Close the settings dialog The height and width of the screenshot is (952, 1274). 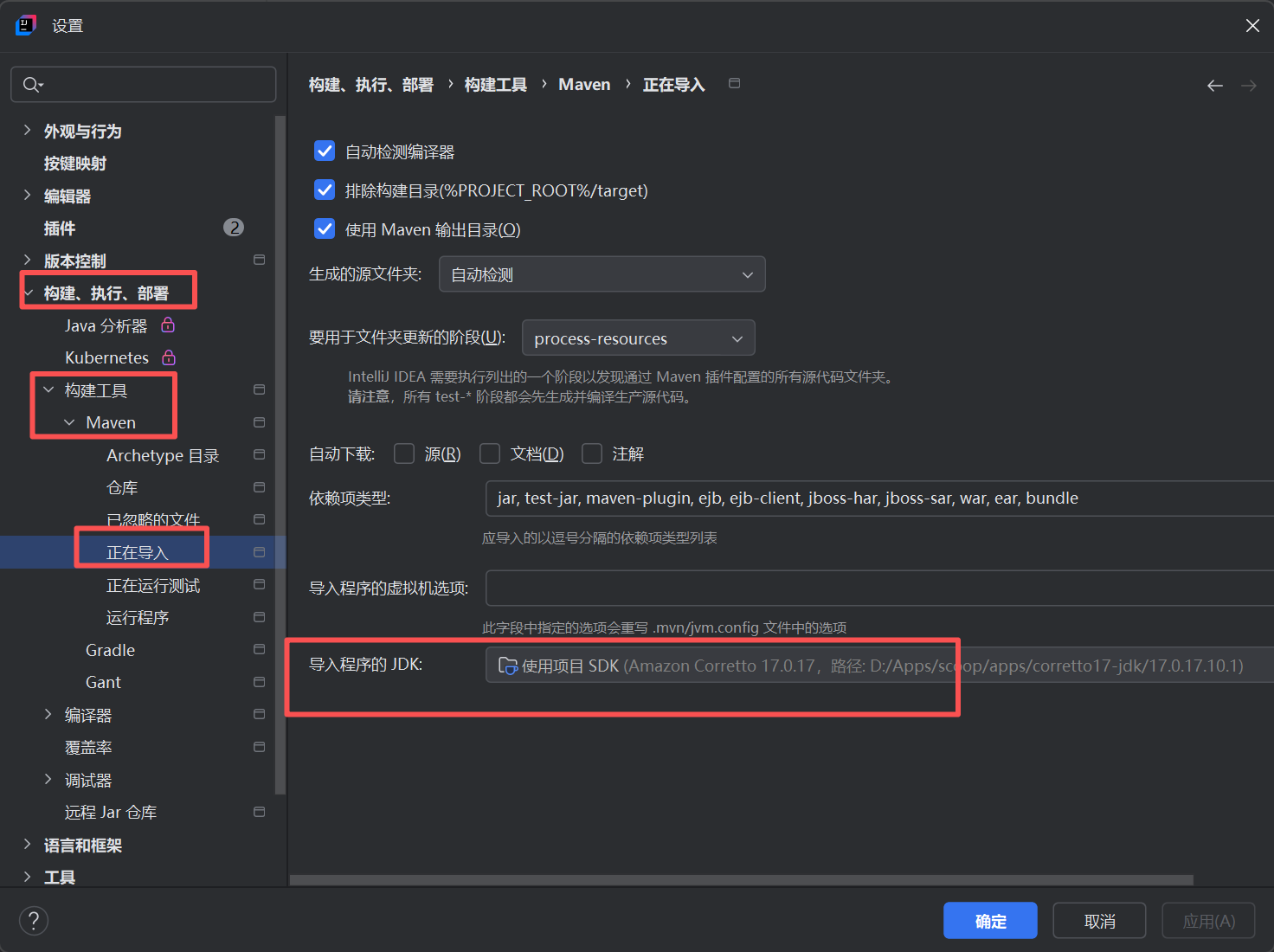click(x=1252, y=26)
